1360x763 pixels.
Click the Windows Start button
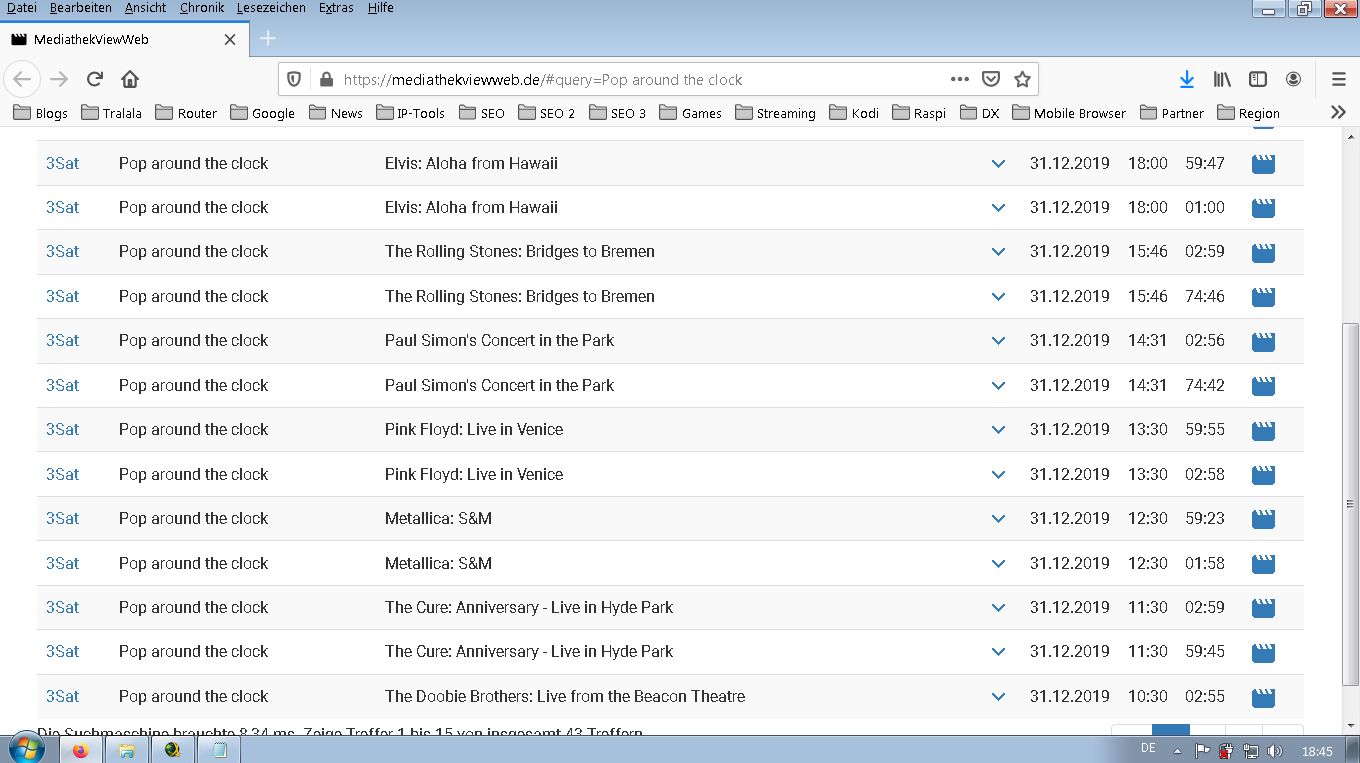click(x=26, y=749)
